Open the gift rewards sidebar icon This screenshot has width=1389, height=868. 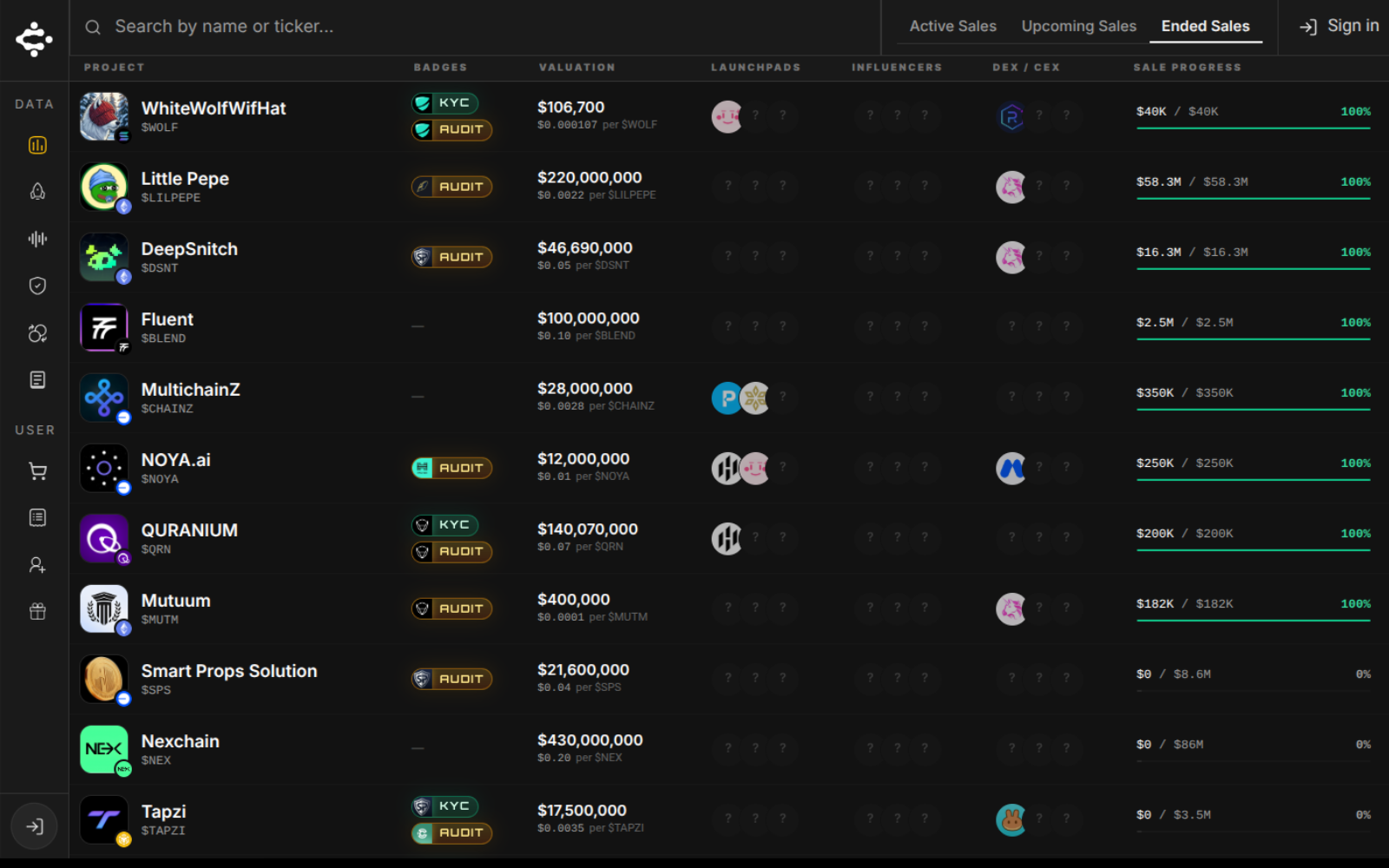pyautogui.click(x=37, y=612)
